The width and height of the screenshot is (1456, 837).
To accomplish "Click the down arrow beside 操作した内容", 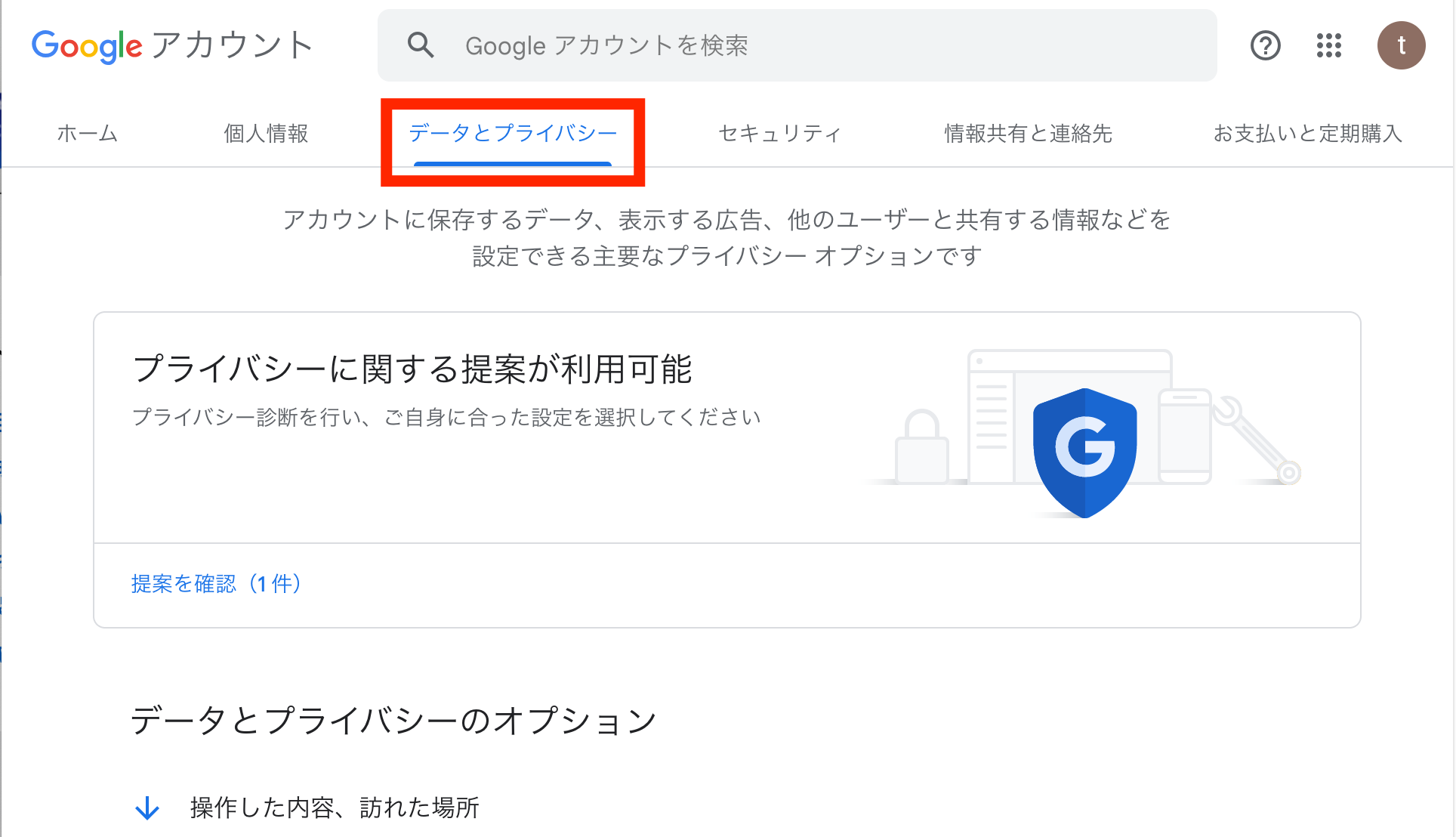I will point(147,808).
